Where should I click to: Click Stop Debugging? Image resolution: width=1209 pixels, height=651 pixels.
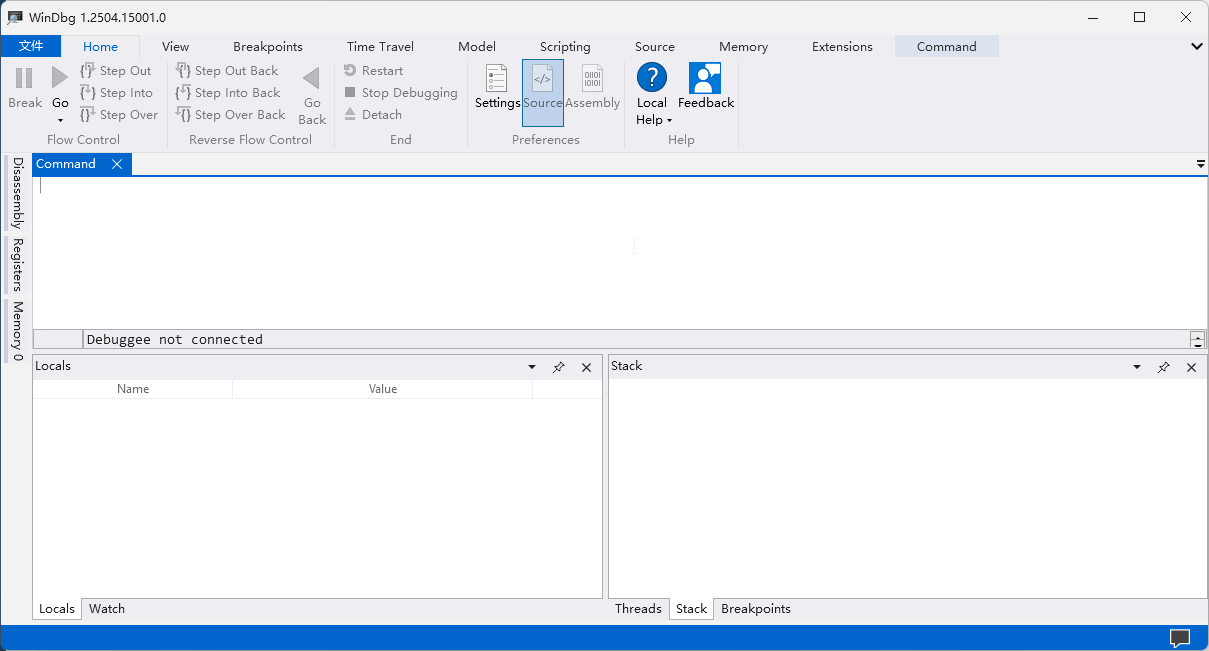click(400, 93)
